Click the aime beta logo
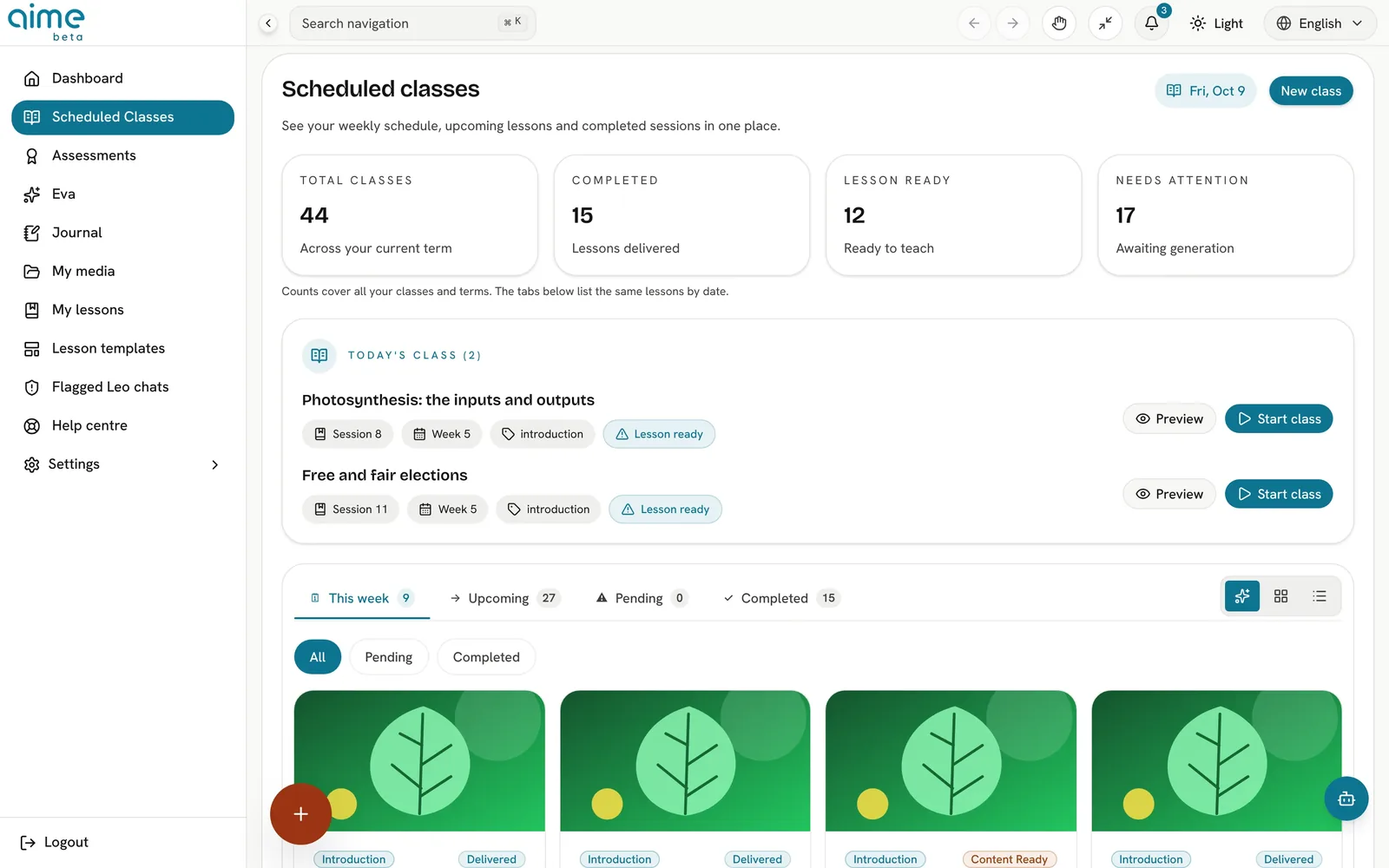The height and width of the screenshot is (868, 1389). click(47, 23)
